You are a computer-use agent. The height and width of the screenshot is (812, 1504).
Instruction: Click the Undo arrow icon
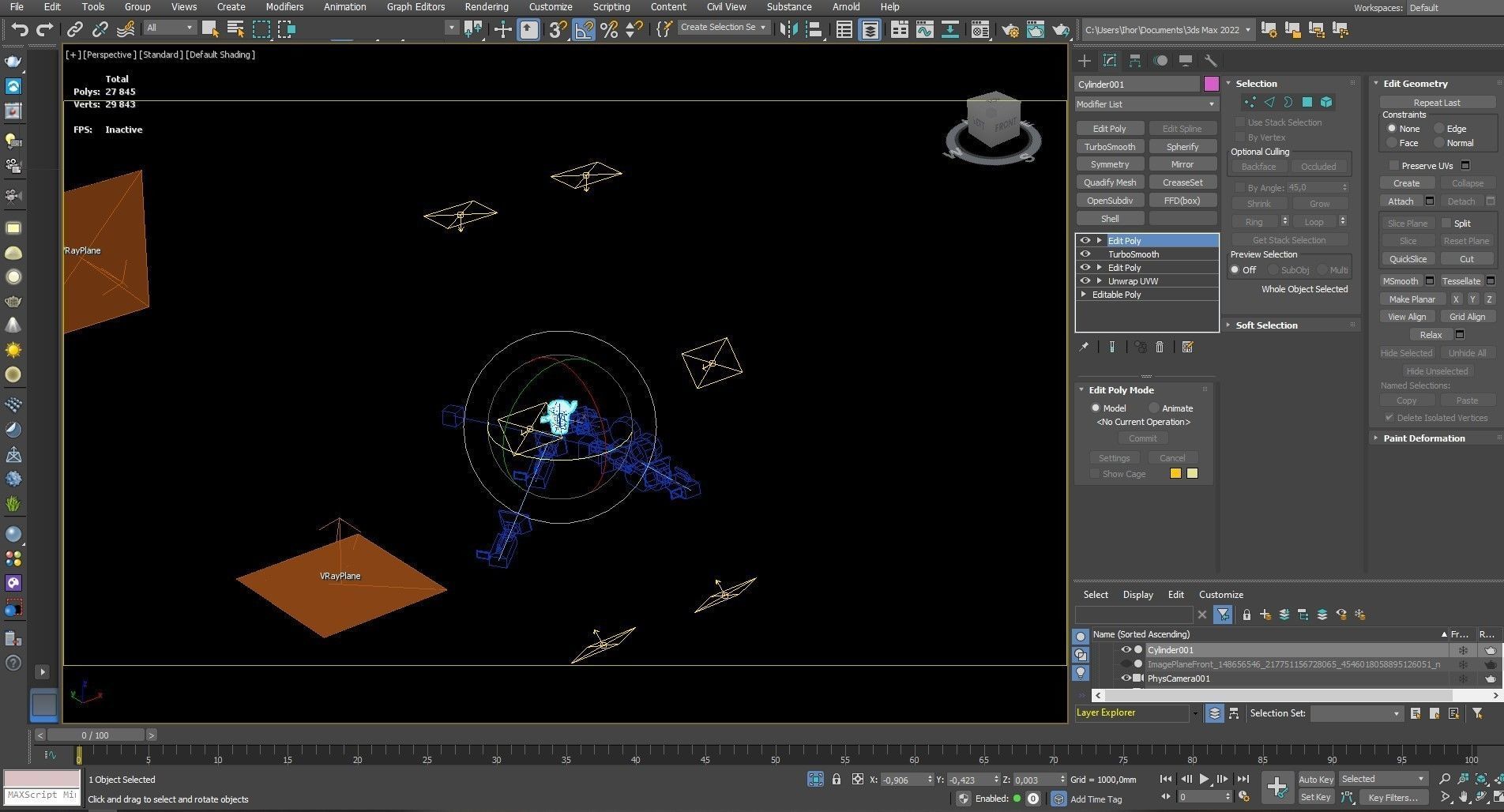(x=20, y=29)
